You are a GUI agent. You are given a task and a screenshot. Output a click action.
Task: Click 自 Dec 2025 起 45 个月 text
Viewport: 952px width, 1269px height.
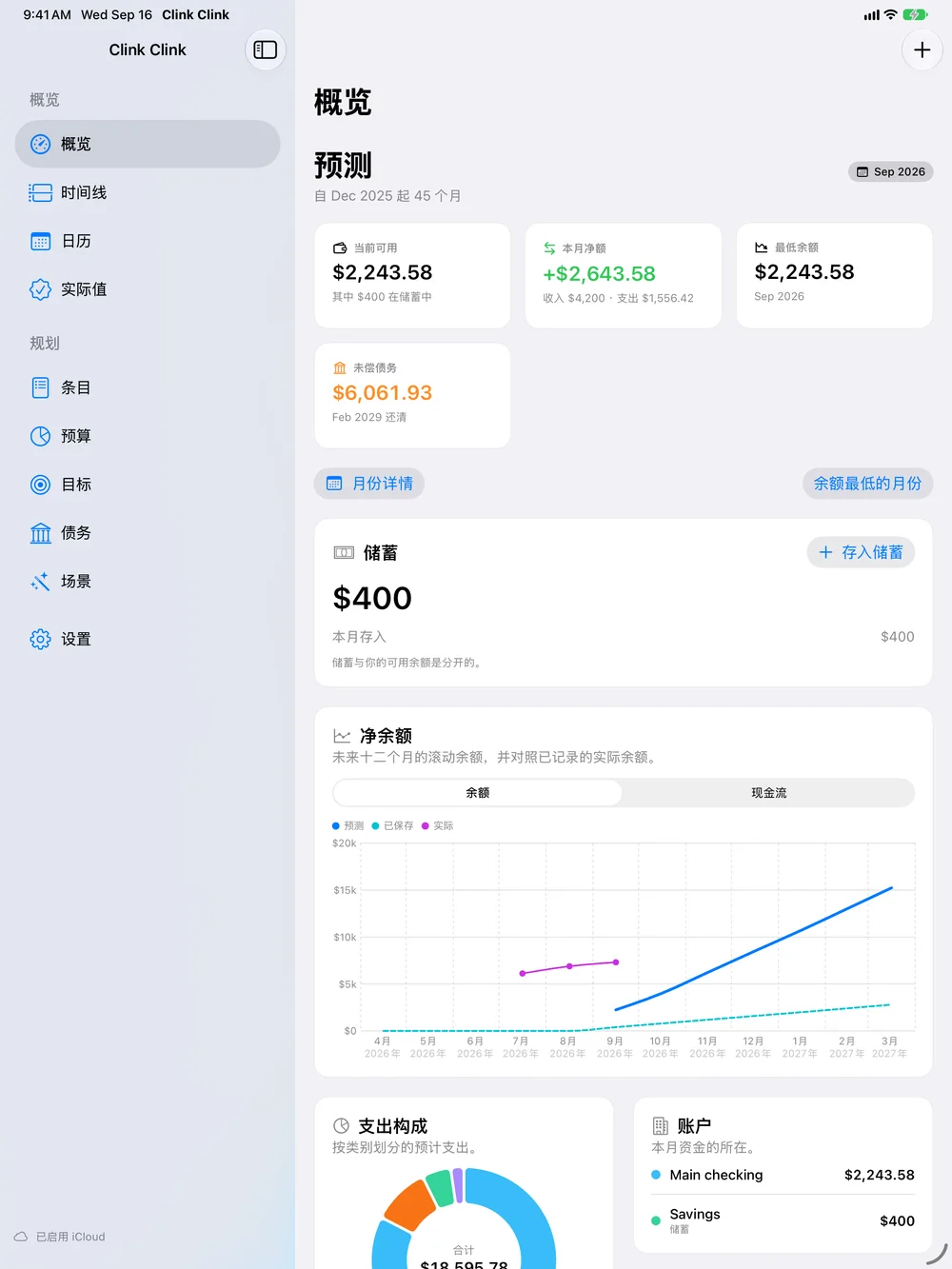pyautogui.click(x=387, y=196)
